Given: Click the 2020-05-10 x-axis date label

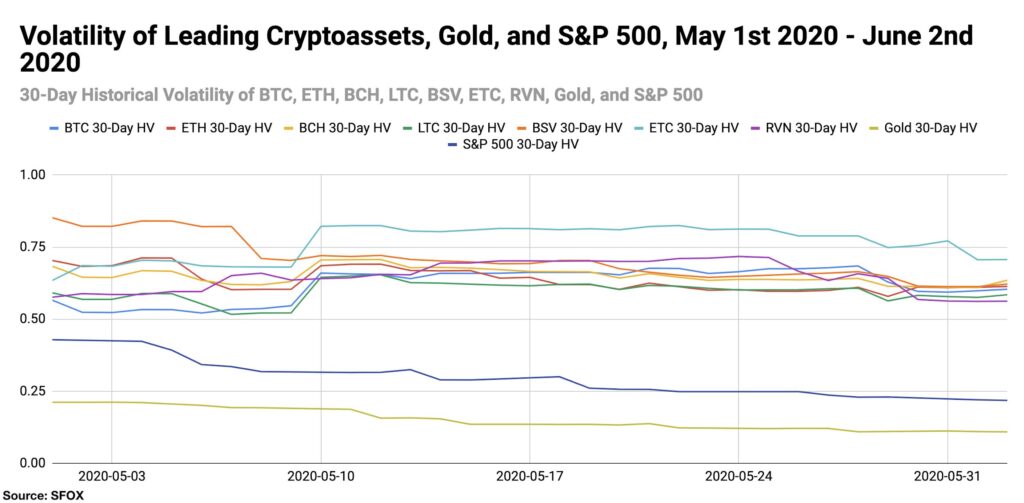Looking at the screenshot, I should pyautogui.click(x=320, y=476).
